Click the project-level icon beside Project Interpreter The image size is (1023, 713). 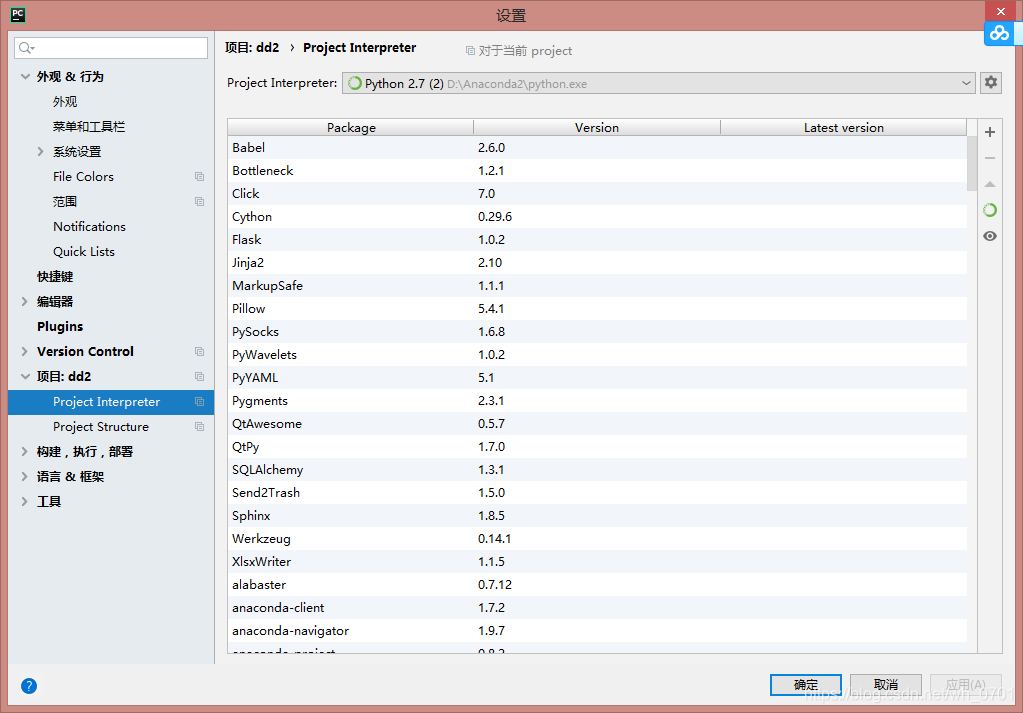point(200,402)
